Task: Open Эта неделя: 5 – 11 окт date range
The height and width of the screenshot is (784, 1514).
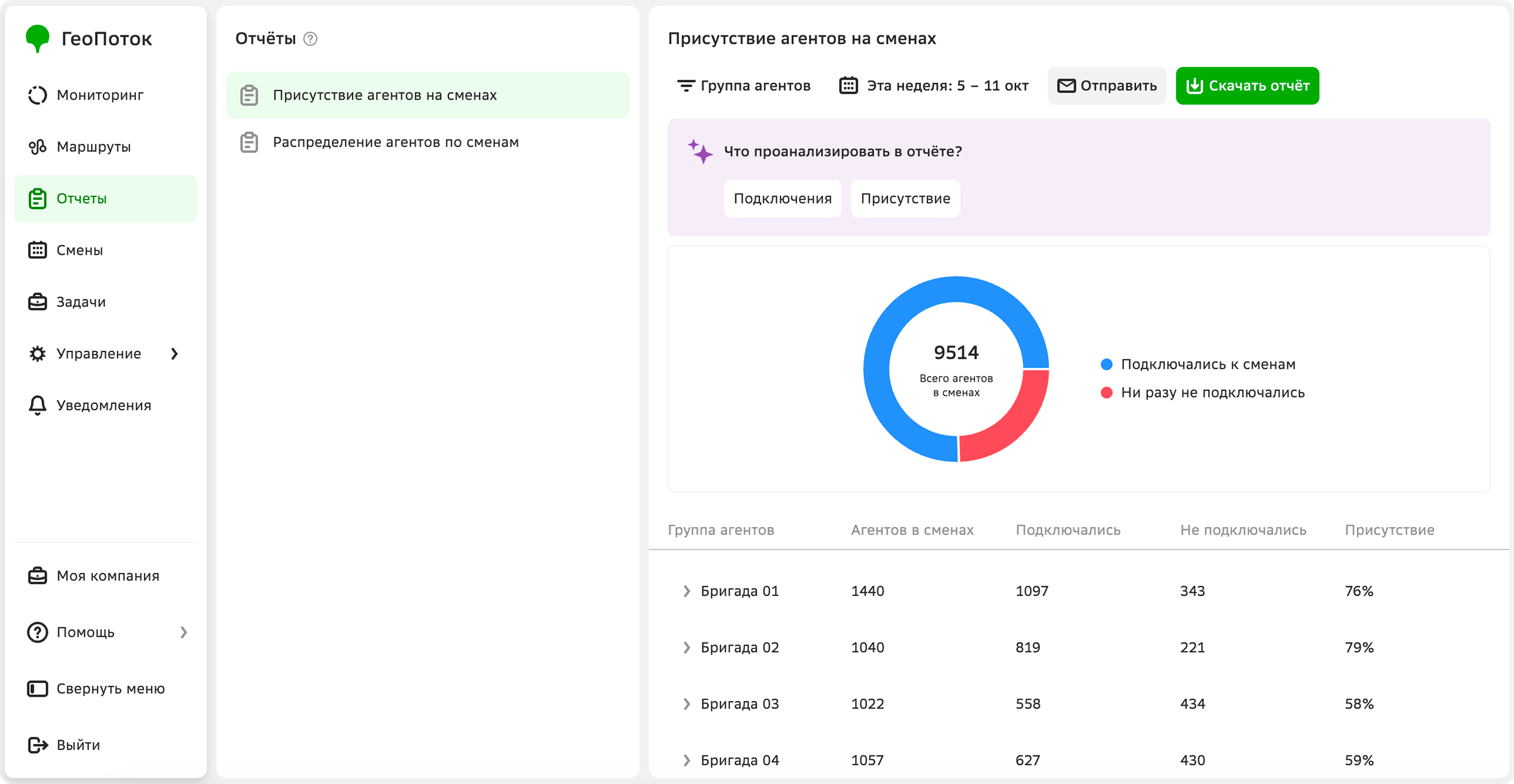Action: [933, 86]
